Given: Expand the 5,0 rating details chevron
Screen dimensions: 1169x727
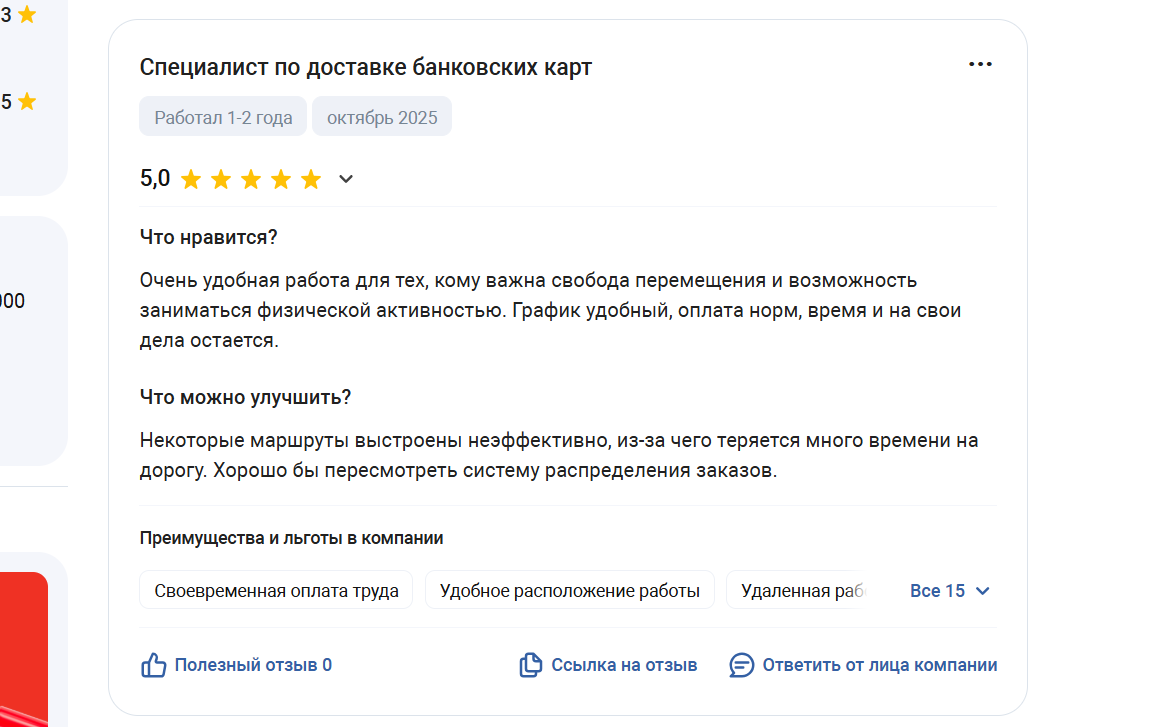Looking at the screenshot, I should [346, 180].
